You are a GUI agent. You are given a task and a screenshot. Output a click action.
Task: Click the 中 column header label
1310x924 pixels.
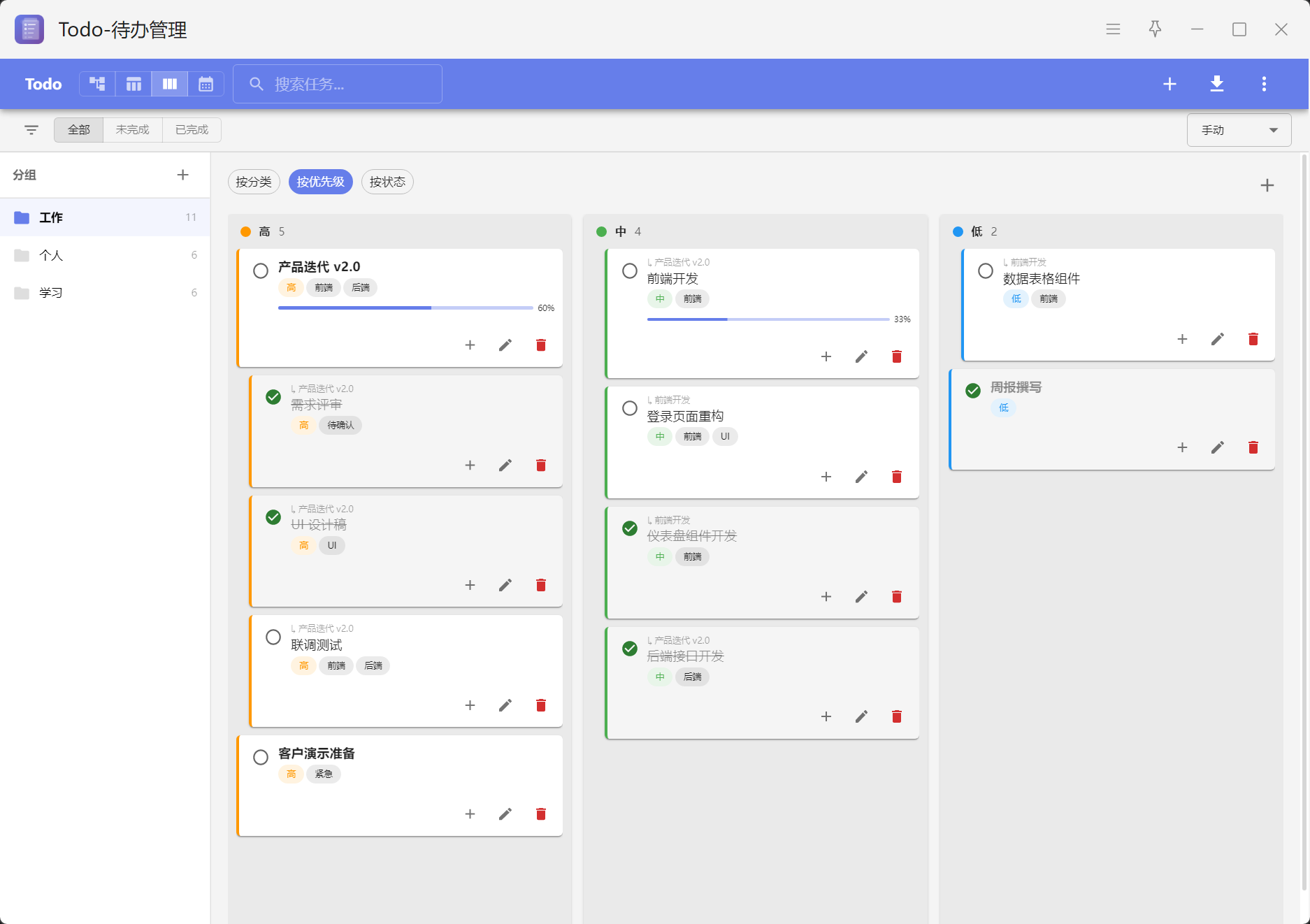click(x=621, y=231)
